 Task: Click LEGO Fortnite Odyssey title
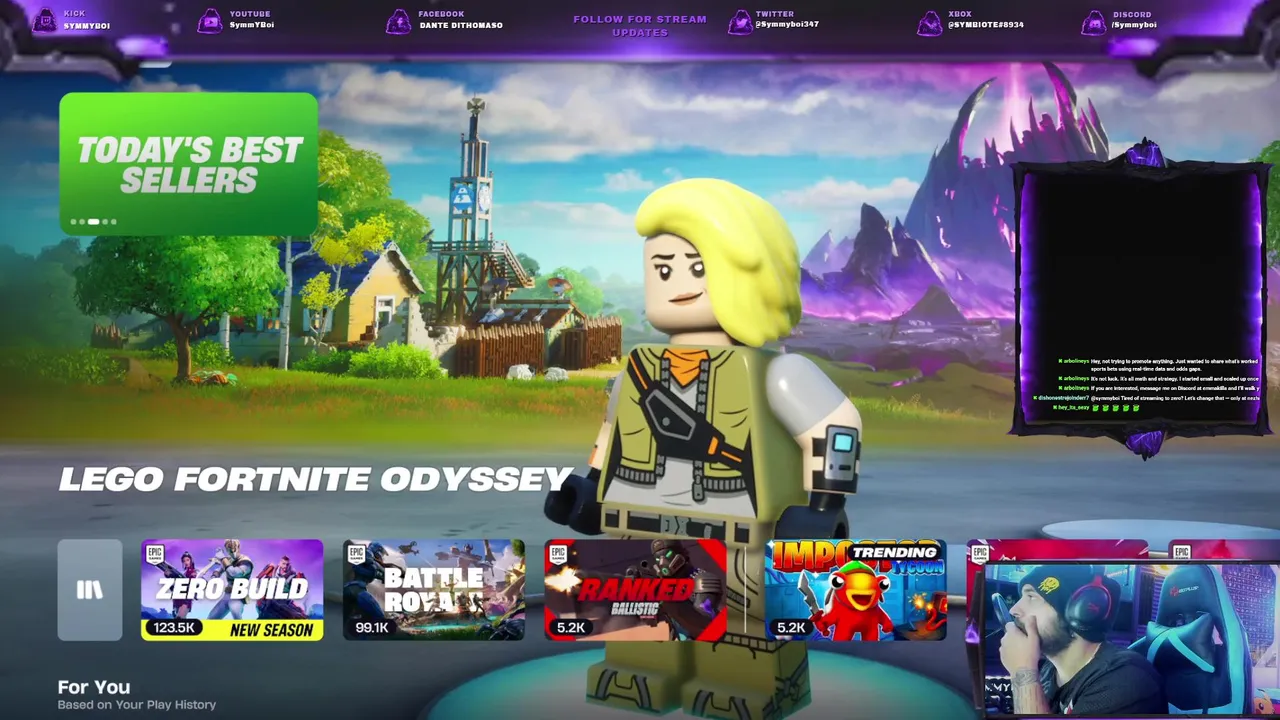315,479
